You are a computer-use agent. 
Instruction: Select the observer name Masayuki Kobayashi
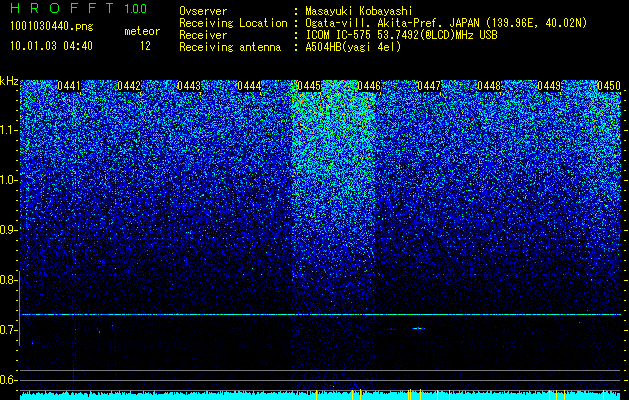click(x=358, y=11)
